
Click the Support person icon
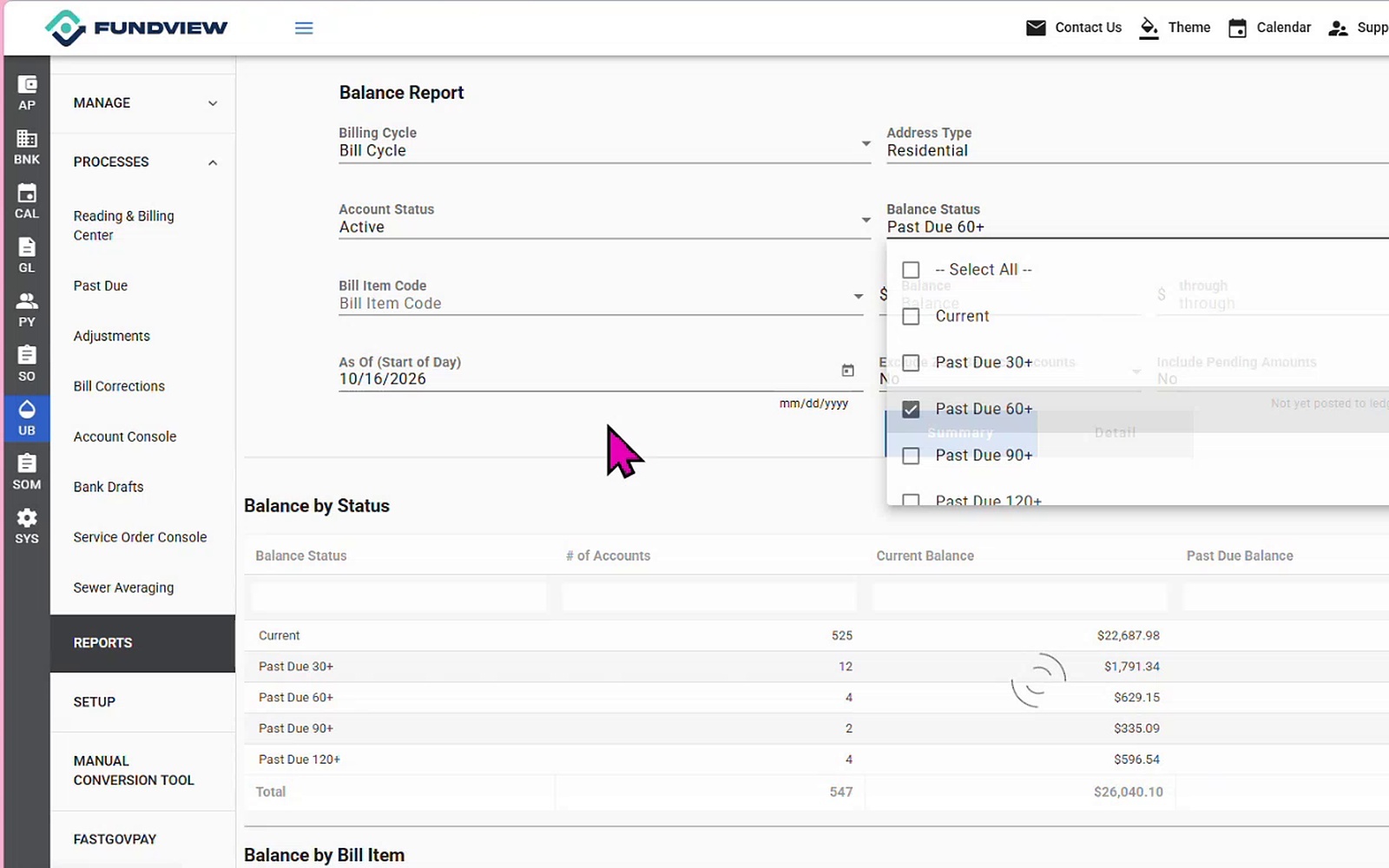pyautogui.click(x=1338, y=29)
